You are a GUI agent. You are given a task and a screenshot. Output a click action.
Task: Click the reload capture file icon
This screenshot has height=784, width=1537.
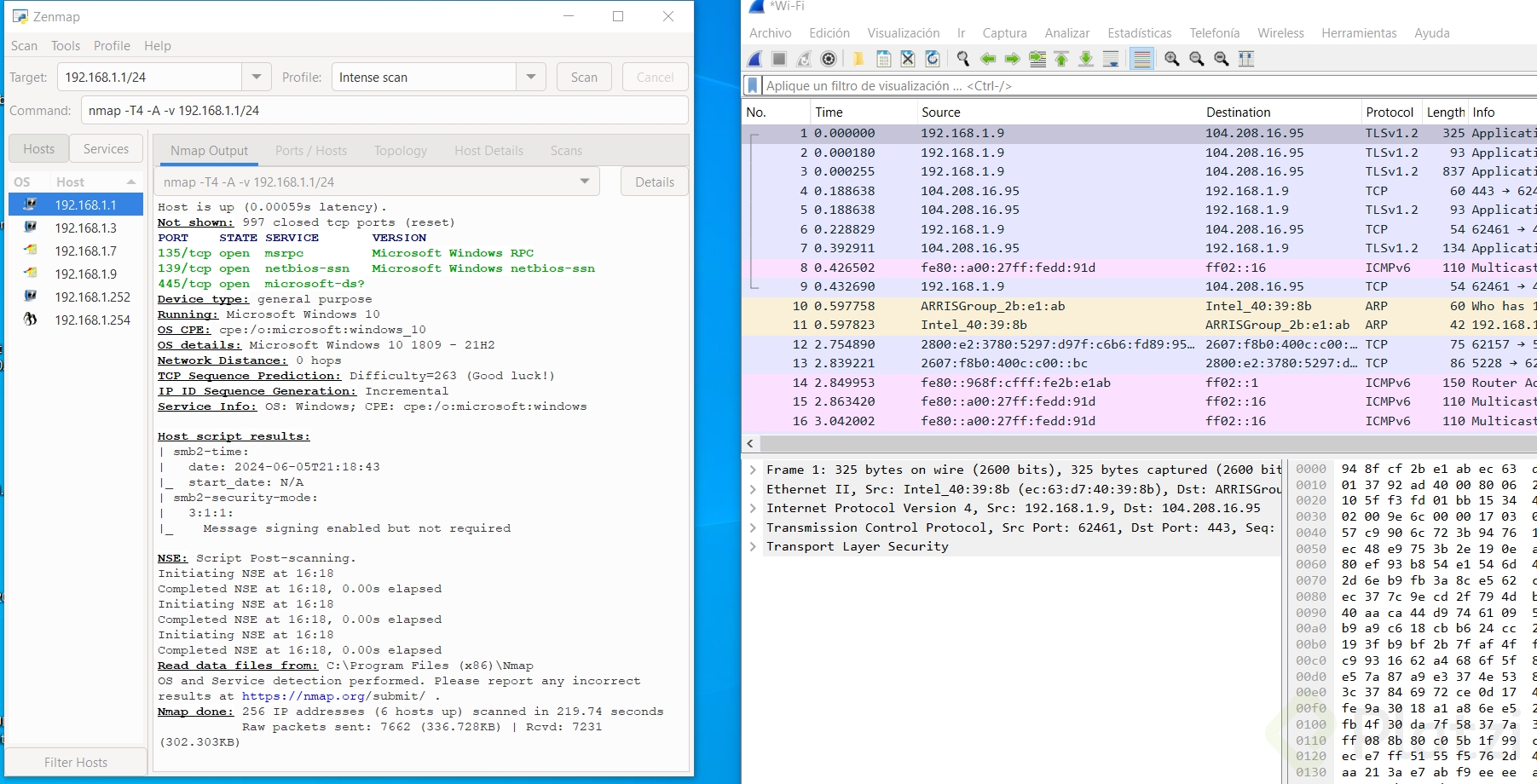[x=933, y=59]
